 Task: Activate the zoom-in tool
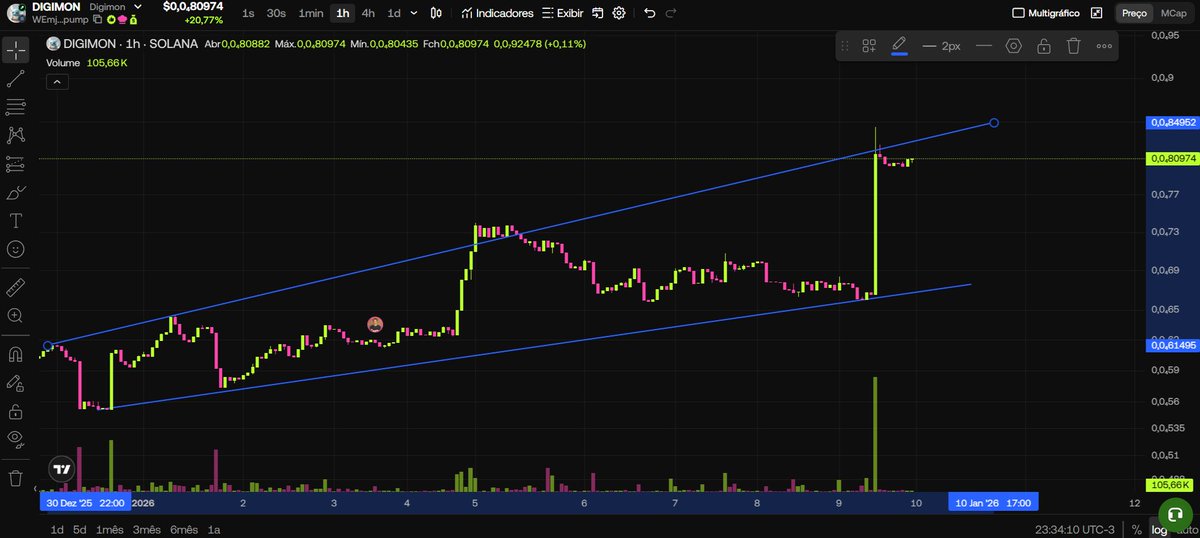pyautogui.click(x=15, y=315)
